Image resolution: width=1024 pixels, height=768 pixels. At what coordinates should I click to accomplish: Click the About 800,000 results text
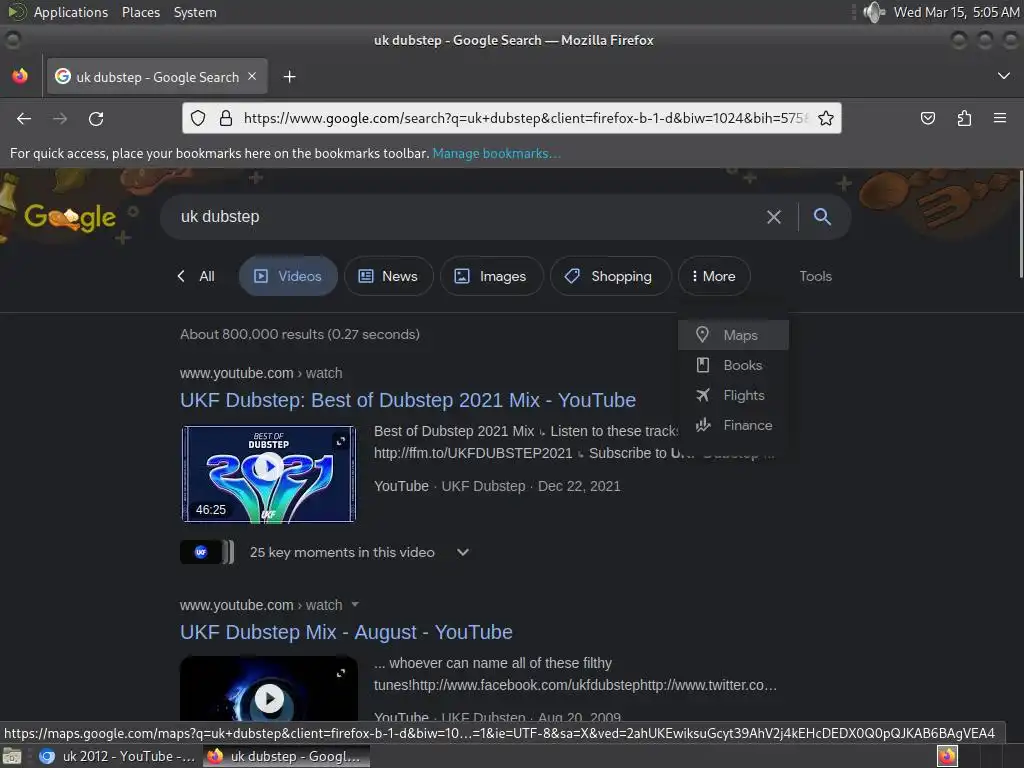click(300, 334)
